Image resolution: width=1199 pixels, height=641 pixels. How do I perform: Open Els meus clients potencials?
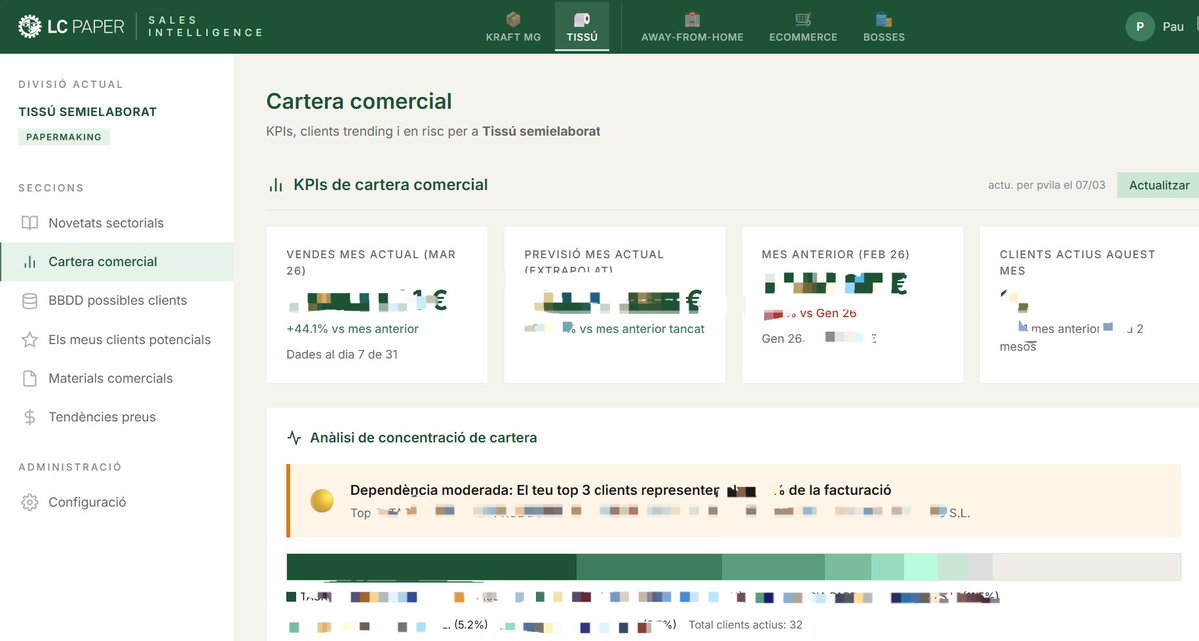[x=117, y=340]
